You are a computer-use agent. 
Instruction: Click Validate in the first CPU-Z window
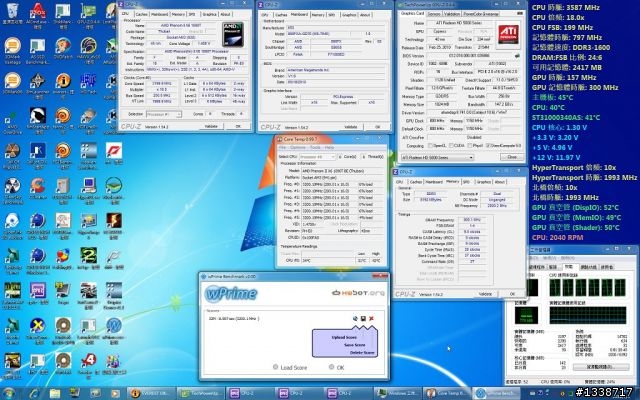click(x=211, y=127)
